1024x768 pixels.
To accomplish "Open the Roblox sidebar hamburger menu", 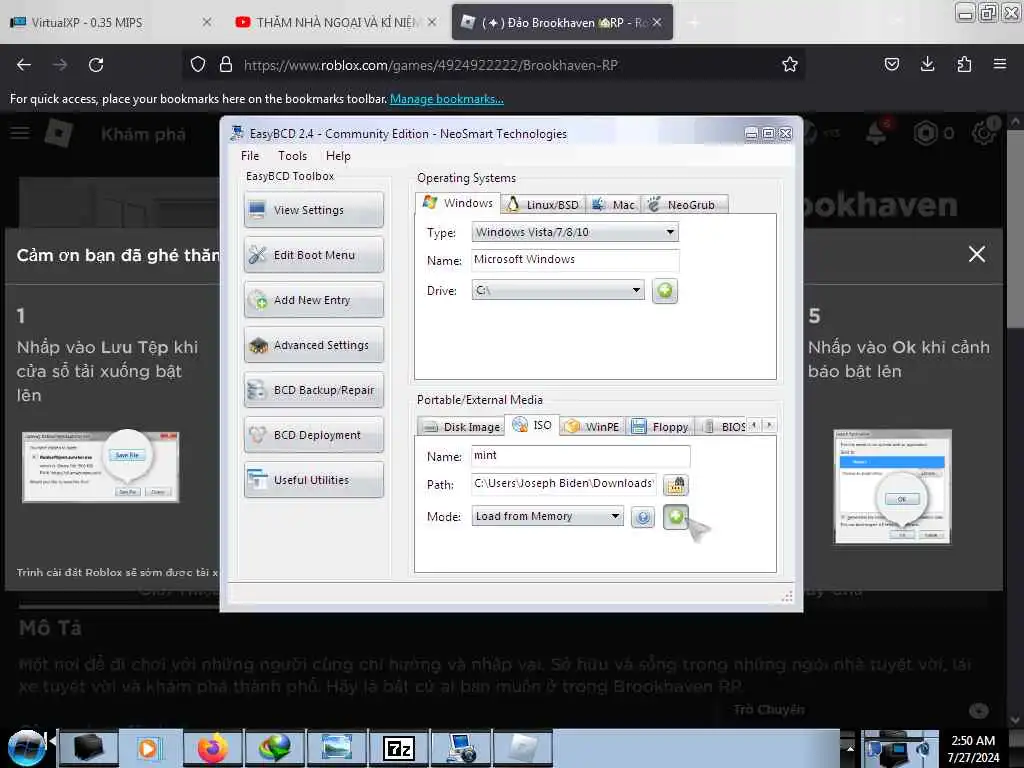I will 20,134.
